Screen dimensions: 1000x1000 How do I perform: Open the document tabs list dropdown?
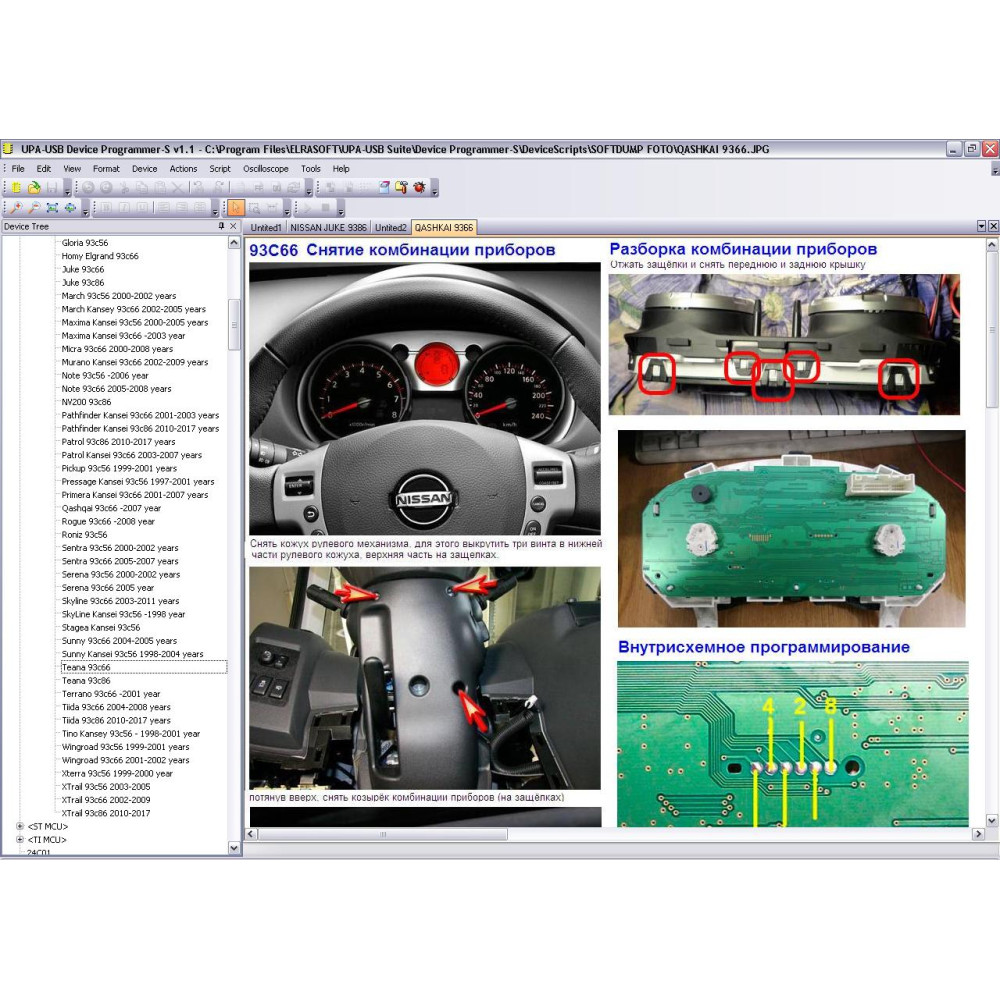(x=982, y=226)
